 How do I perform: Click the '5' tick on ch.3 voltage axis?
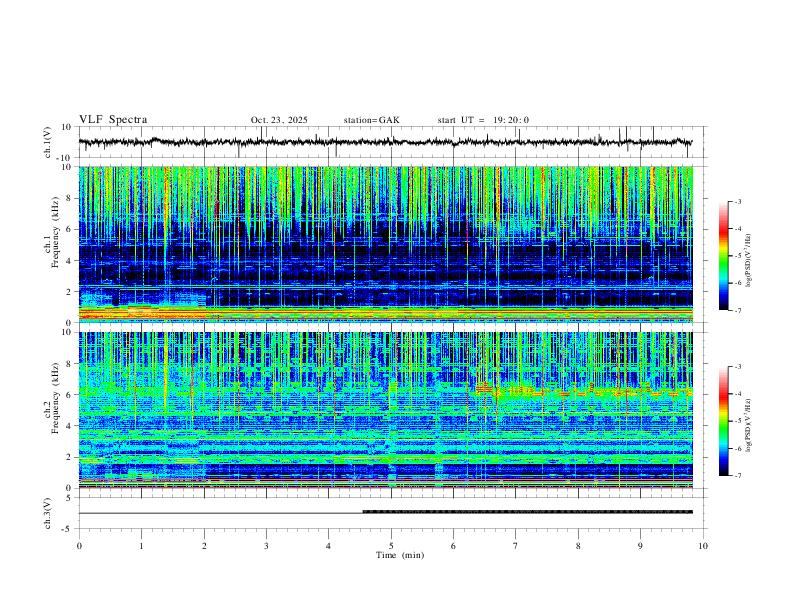[69, 498]
